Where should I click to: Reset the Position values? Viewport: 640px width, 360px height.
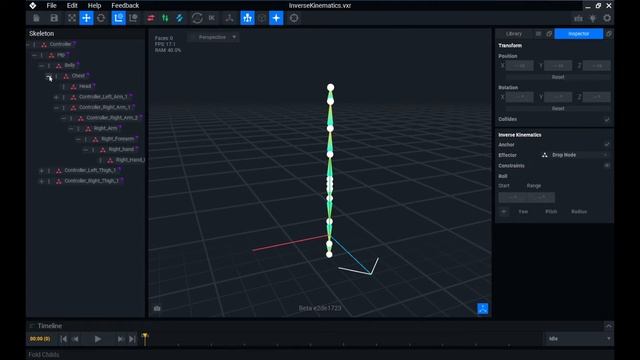(558, 77)
